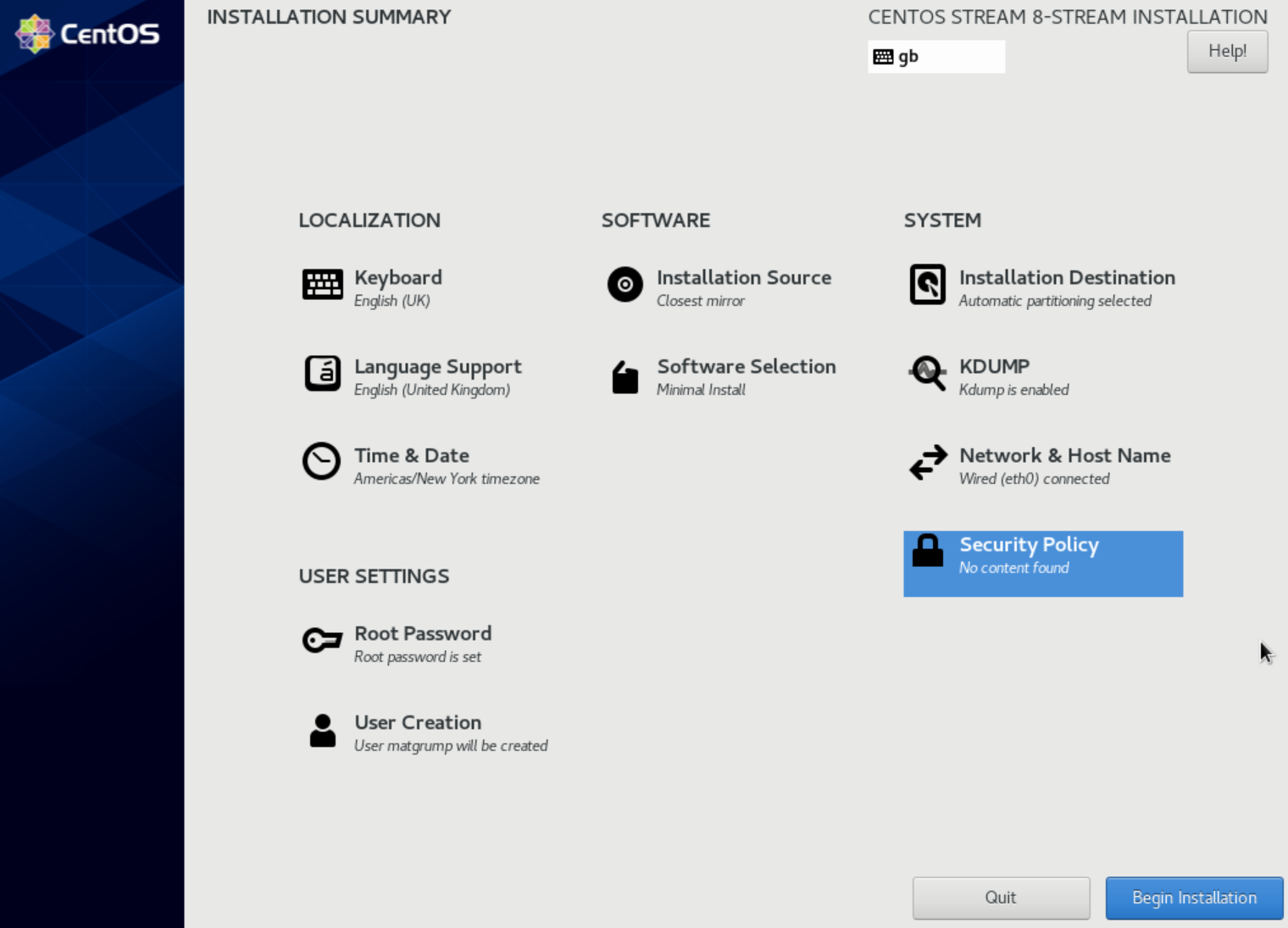The width and height of the screenshot is (1288, 928).
Task: Open the Time & Date clock icon
Action: [x=322, y=462]
